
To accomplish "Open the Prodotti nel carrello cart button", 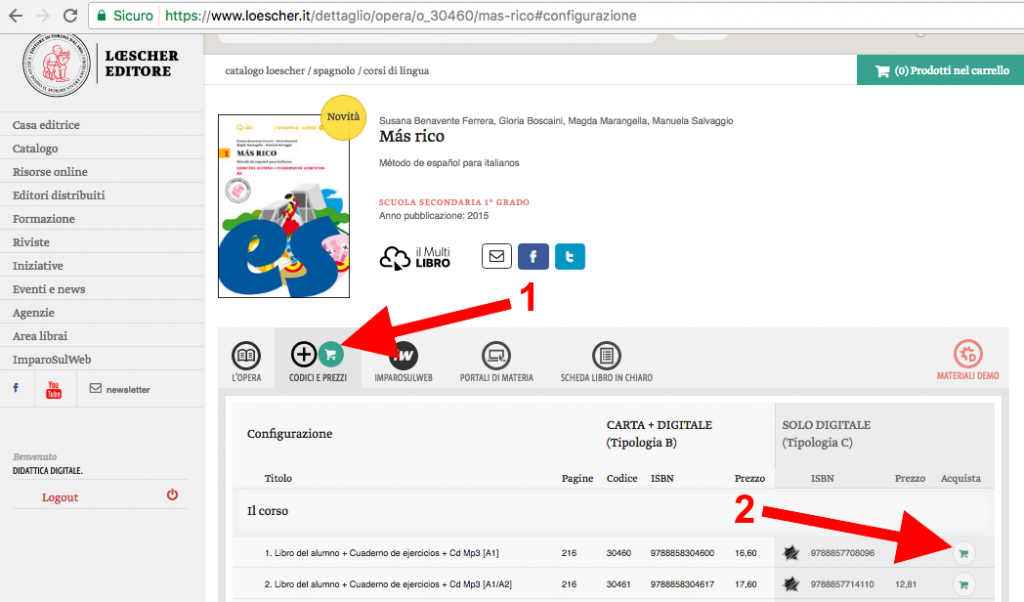I will (x=940, y=71).
